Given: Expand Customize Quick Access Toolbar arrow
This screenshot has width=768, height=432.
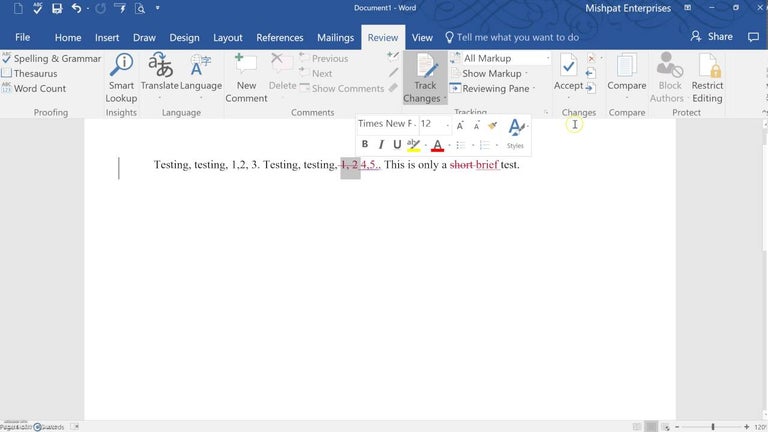Looking at the screenshot, I should tap(158, 8).
